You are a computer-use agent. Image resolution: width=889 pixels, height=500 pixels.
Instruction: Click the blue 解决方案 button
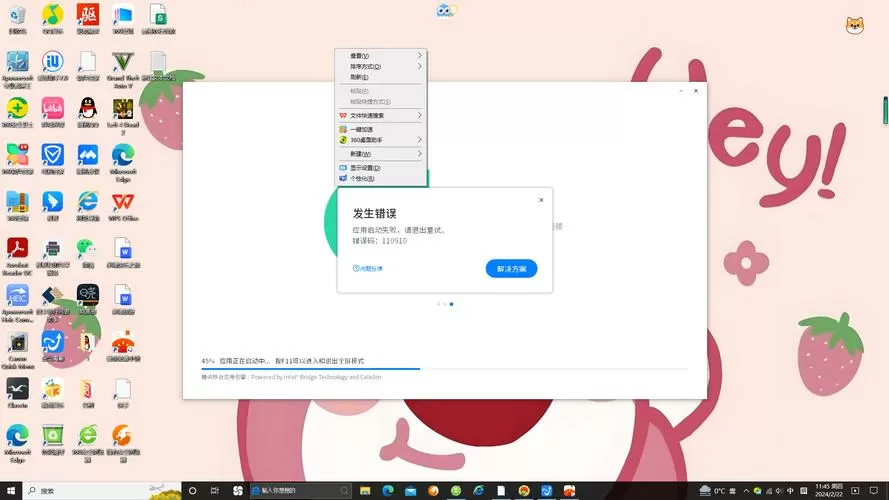point(511,269)
